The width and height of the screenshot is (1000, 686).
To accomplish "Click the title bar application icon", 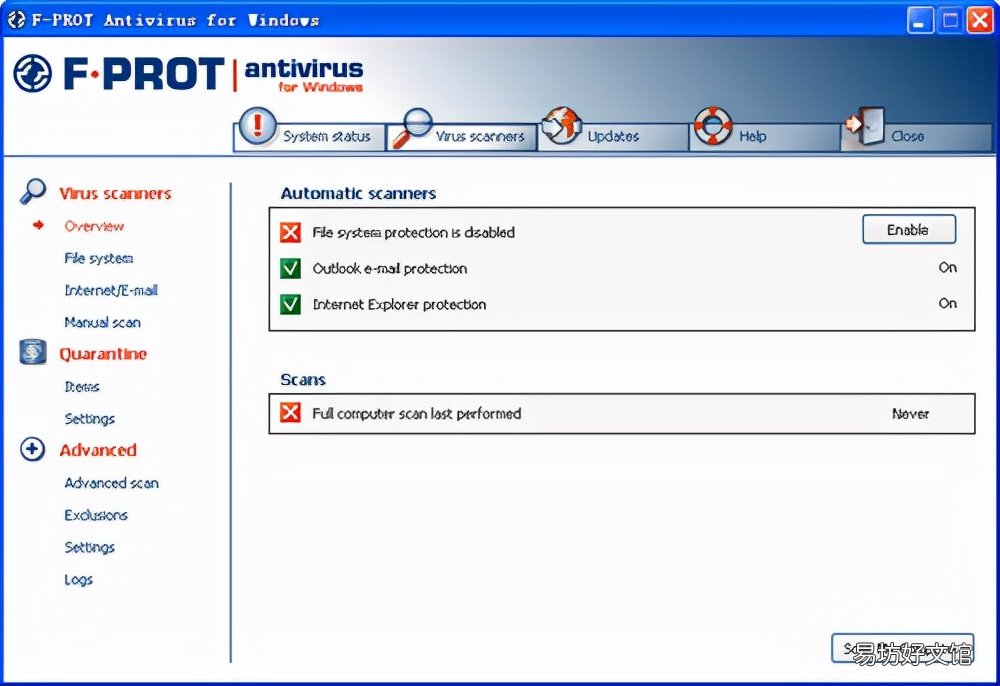I will click(16, 20).
